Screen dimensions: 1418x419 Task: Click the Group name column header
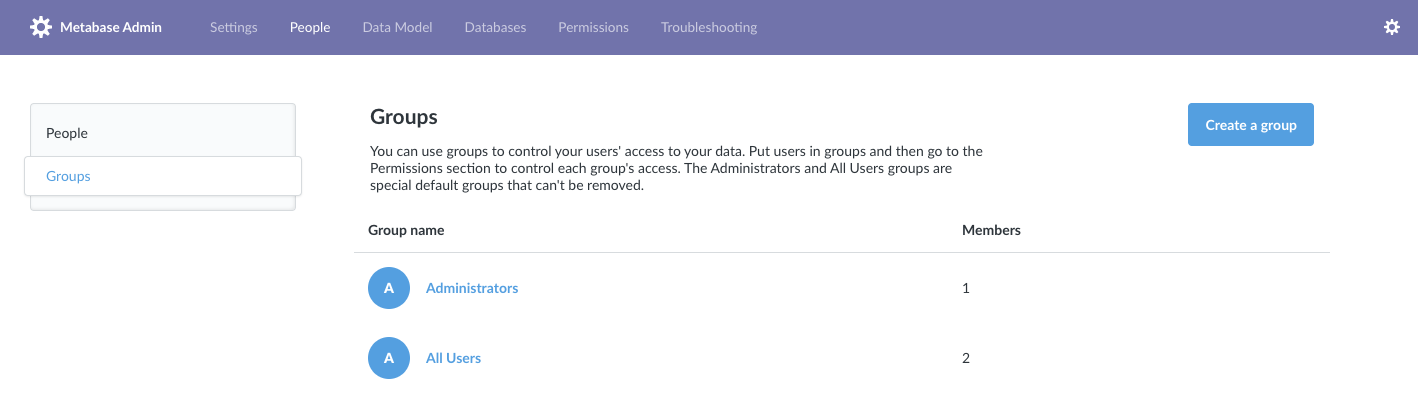406,230
